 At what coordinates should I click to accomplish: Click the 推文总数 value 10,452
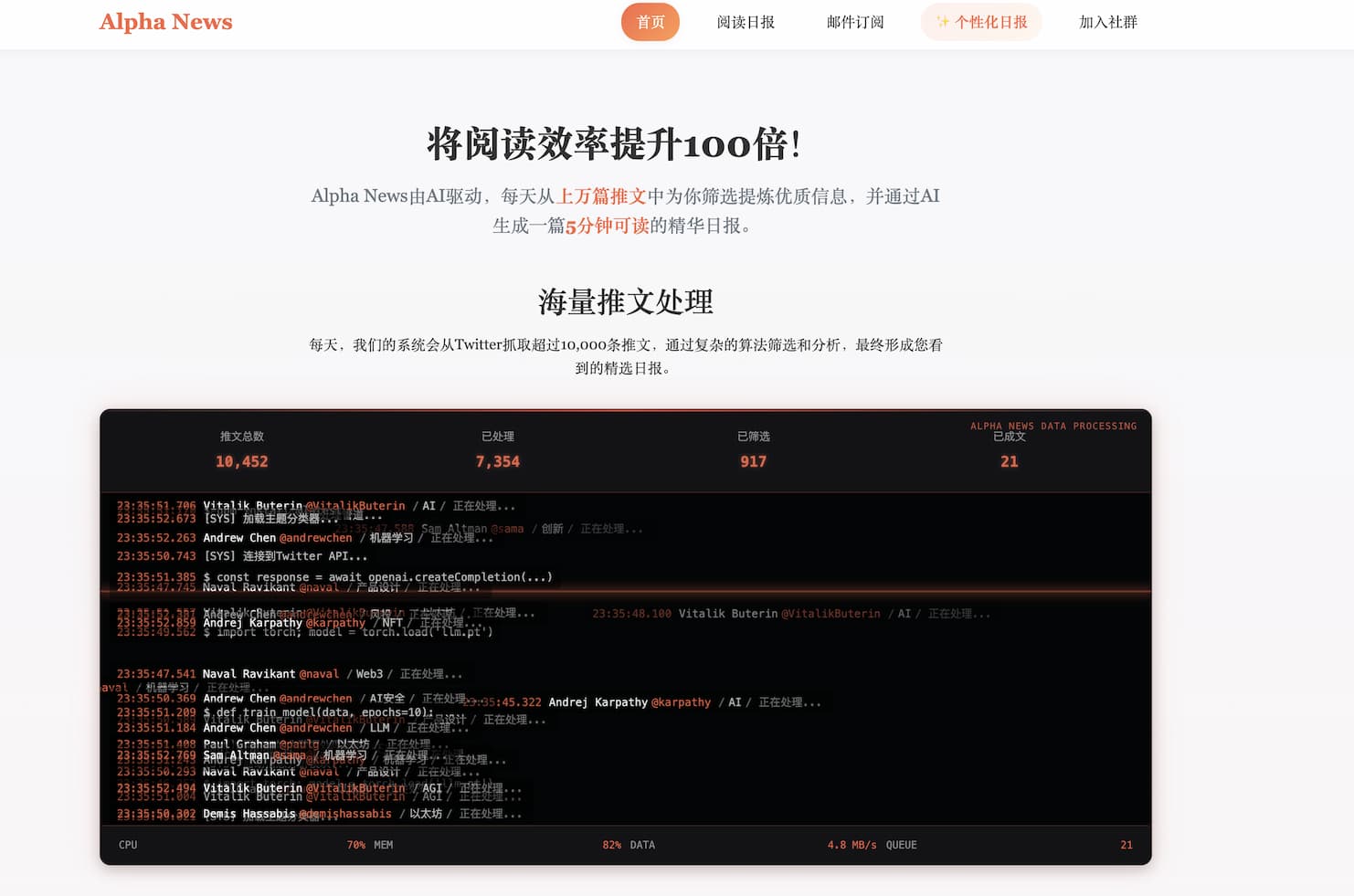[x=242, y=461]
